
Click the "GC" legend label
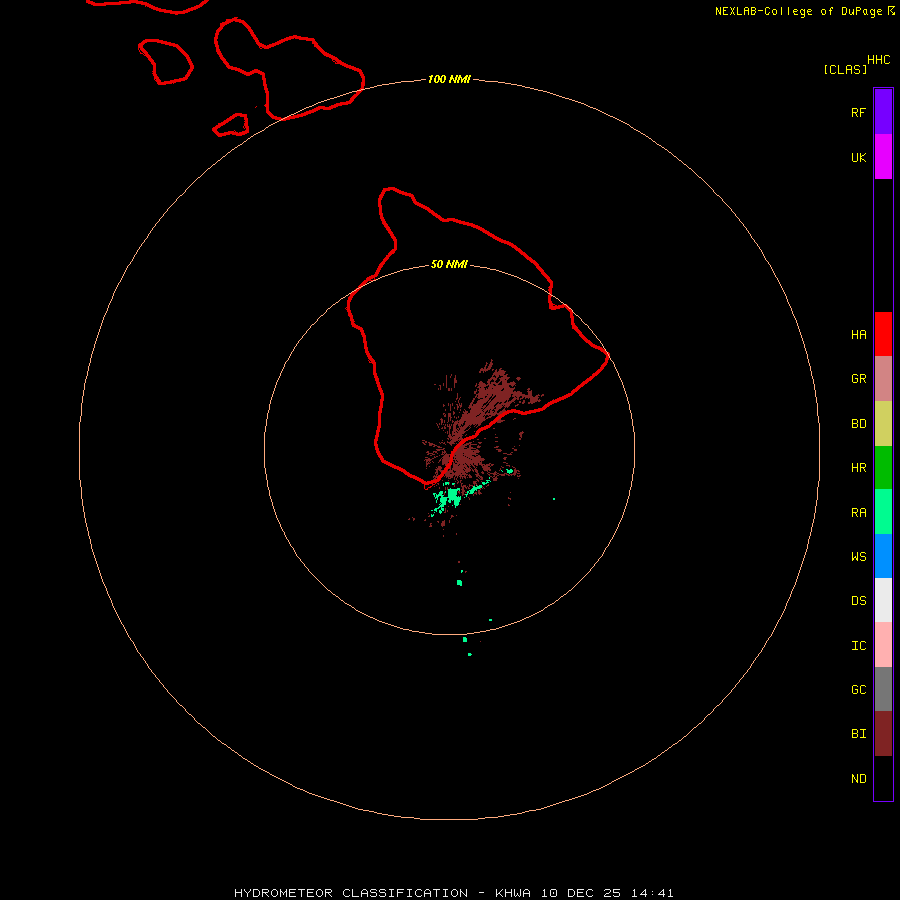pyautogui.click(x=858, y=690)
